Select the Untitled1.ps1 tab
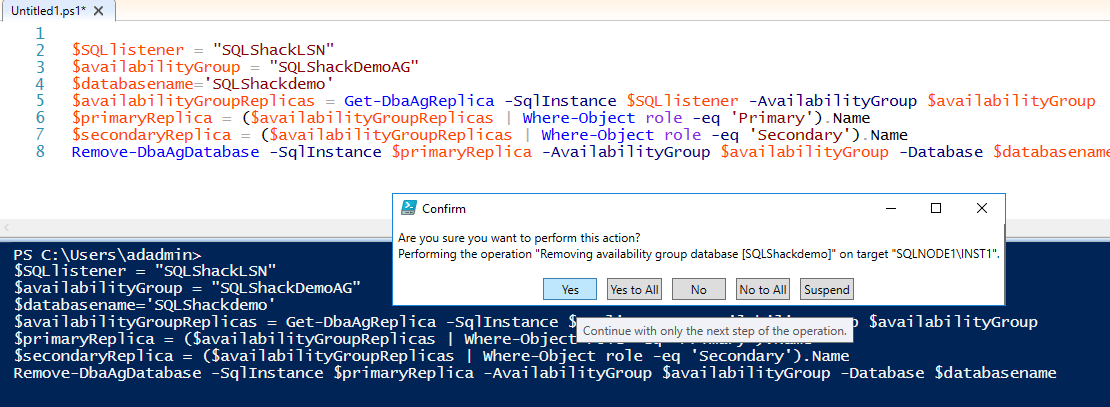 click(40, 10)
